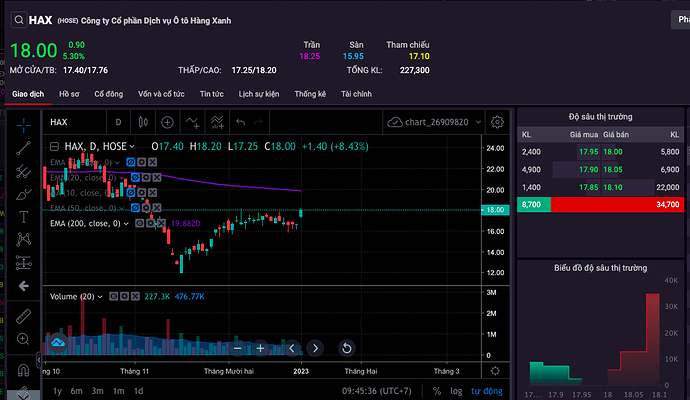The height and width of the screenshot is (400, 690).
Task: Open the stock search magnifier icon
Action: [18, 20]
